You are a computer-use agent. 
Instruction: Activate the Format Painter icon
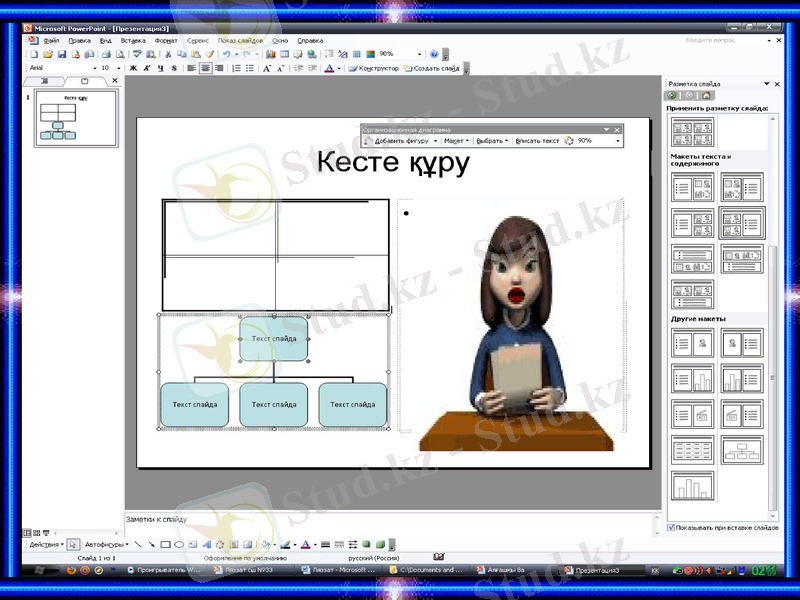tap(210, 52)
